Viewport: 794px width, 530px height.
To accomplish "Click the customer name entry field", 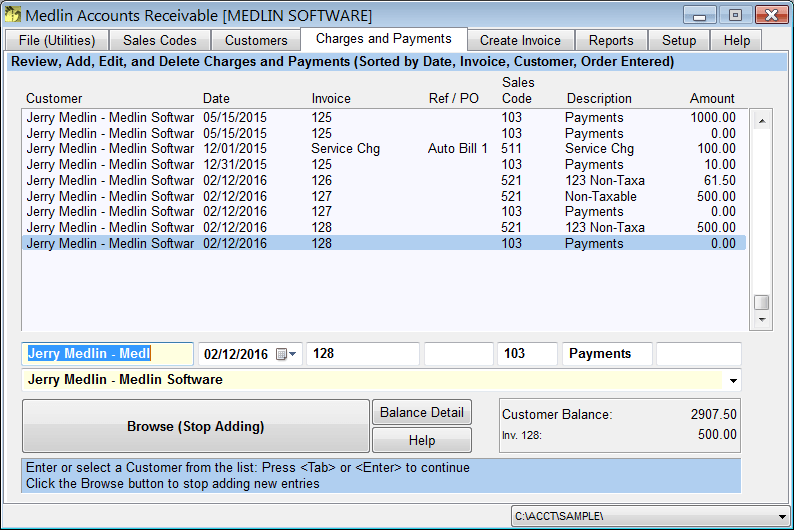I will click(x=107, y=354).
